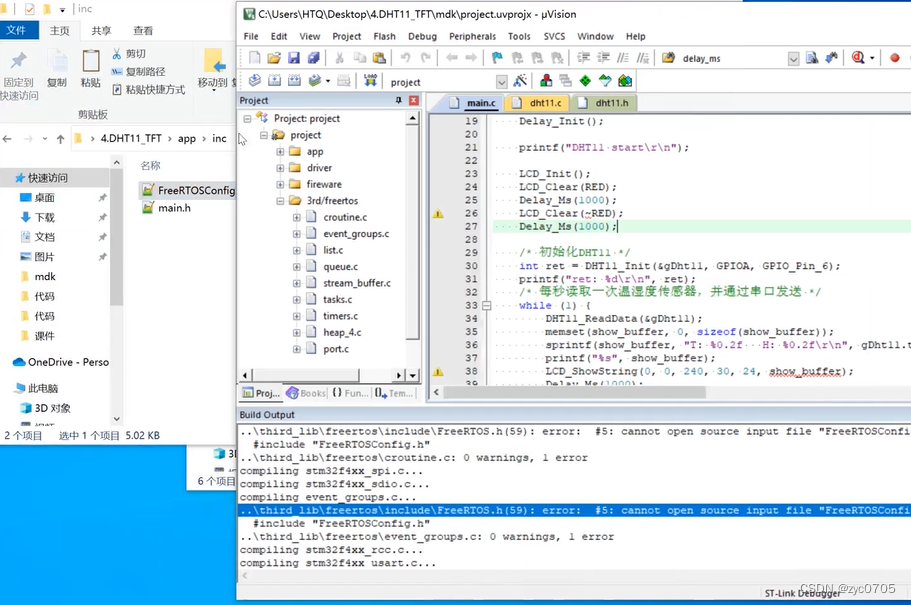Click 粘贴 button in Explorer ribbon
The image size is (911, 605).
[x=91, y=68]
